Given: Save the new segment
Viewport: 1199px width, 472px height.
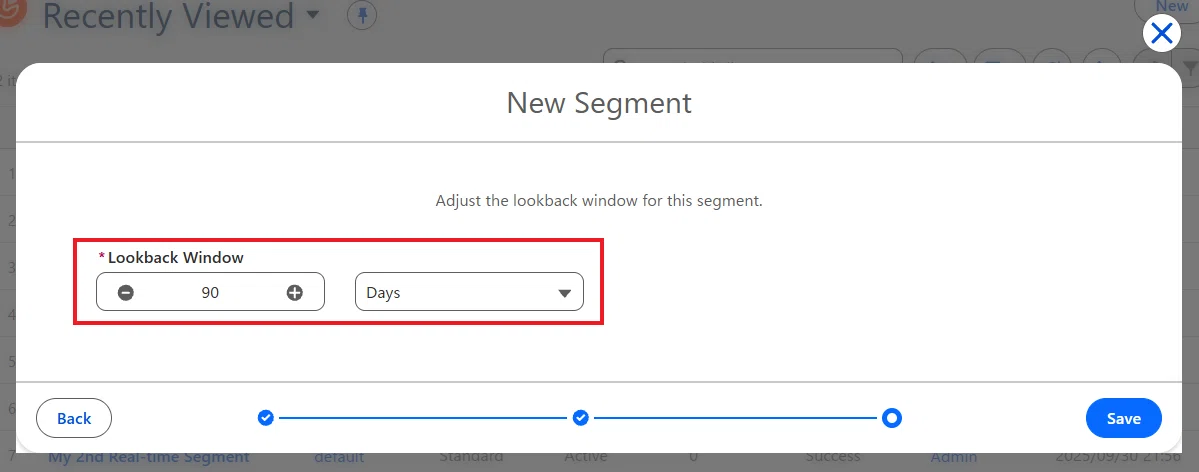Looking at the screenshot, I should coord(1124,418).
